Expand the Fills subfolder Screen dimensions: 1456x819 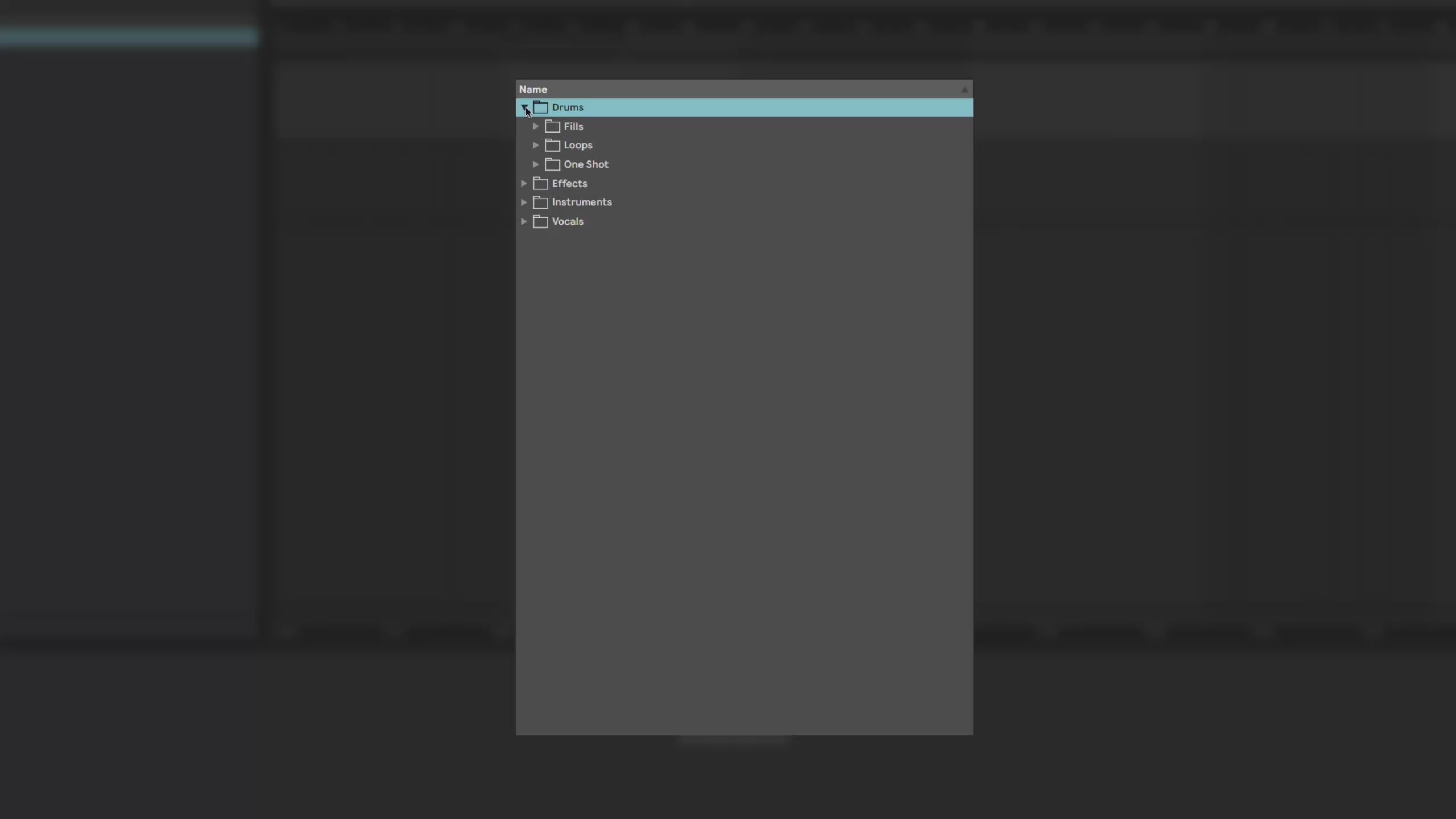[536, 125]
